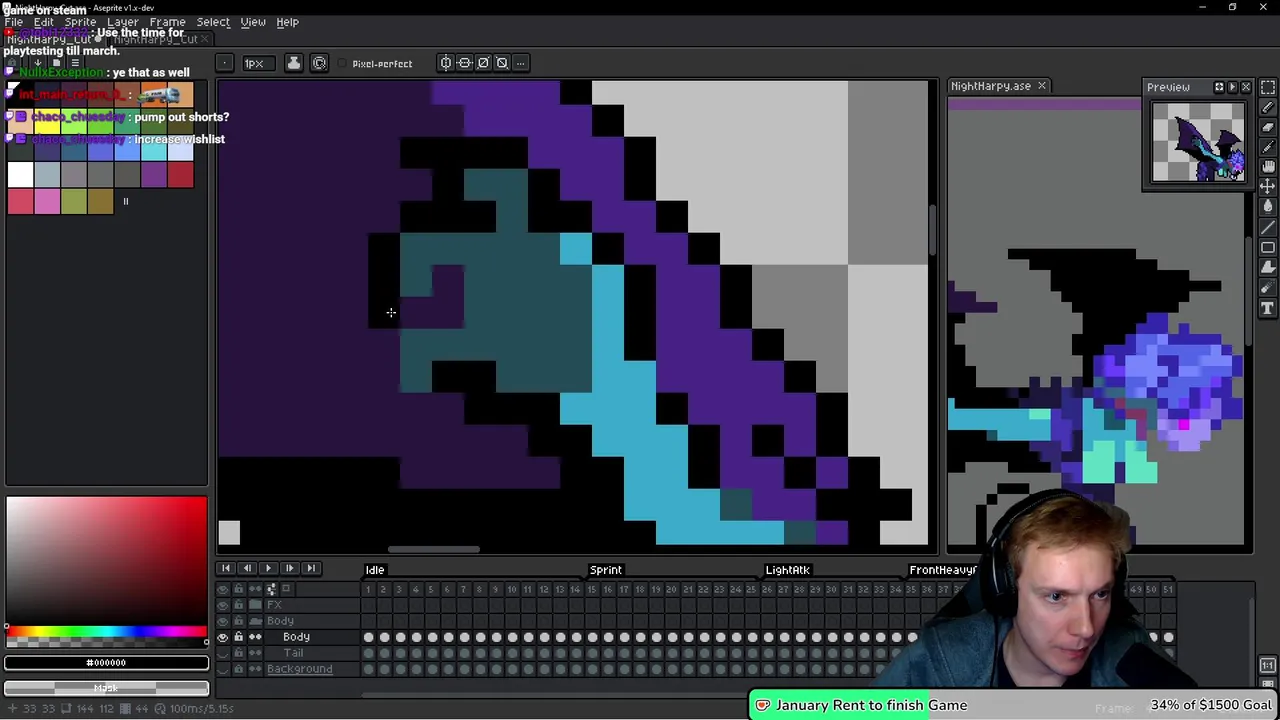Go to previous frame in timeline
Image resolution: width=1280 pixels, height=720 pixels.
(247, 568)
